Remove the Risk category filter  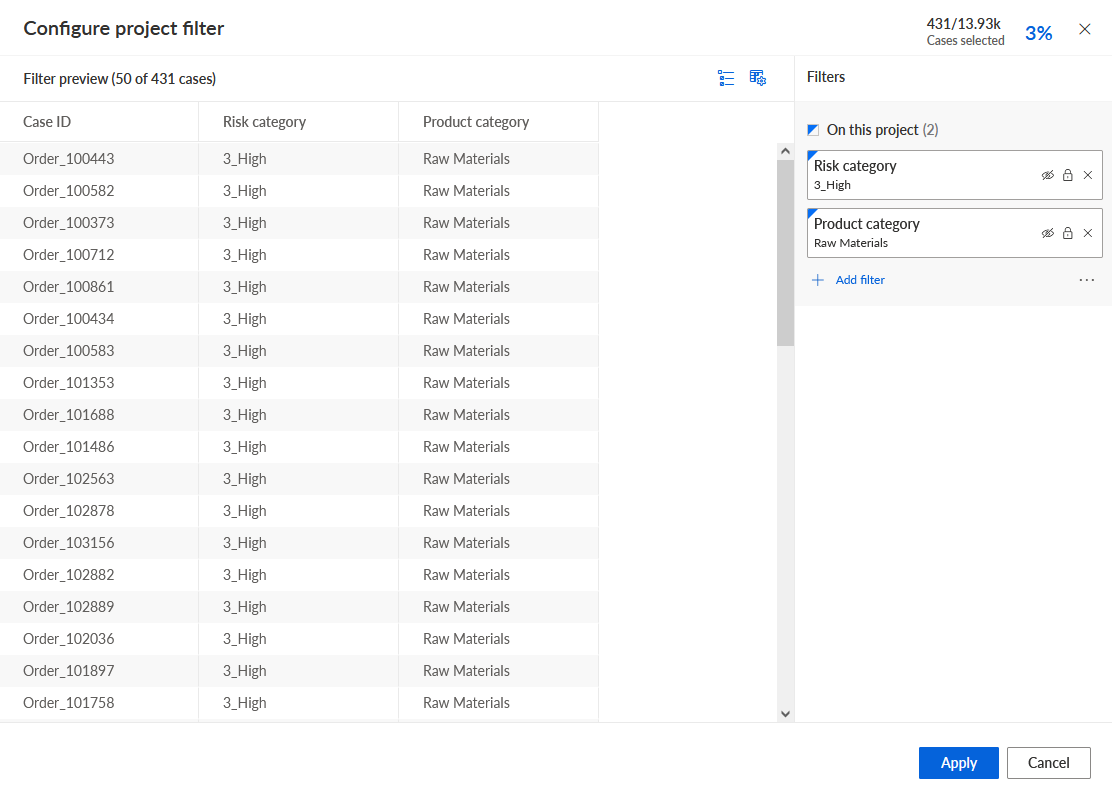(1088, 175)
